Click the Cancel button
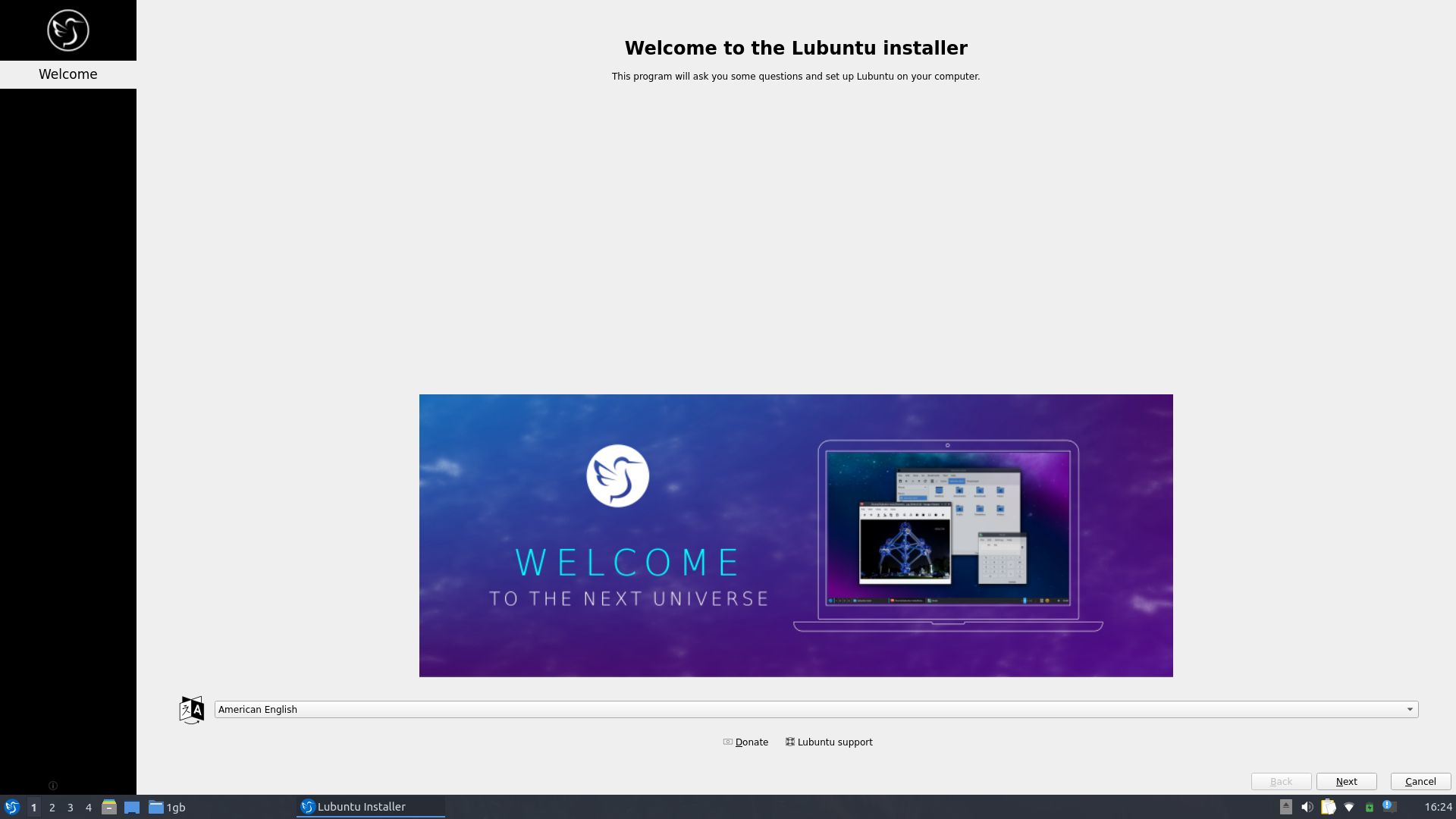Viewport: 1456px width, 819px height. pyautogui.click(x=1420, y=781)
